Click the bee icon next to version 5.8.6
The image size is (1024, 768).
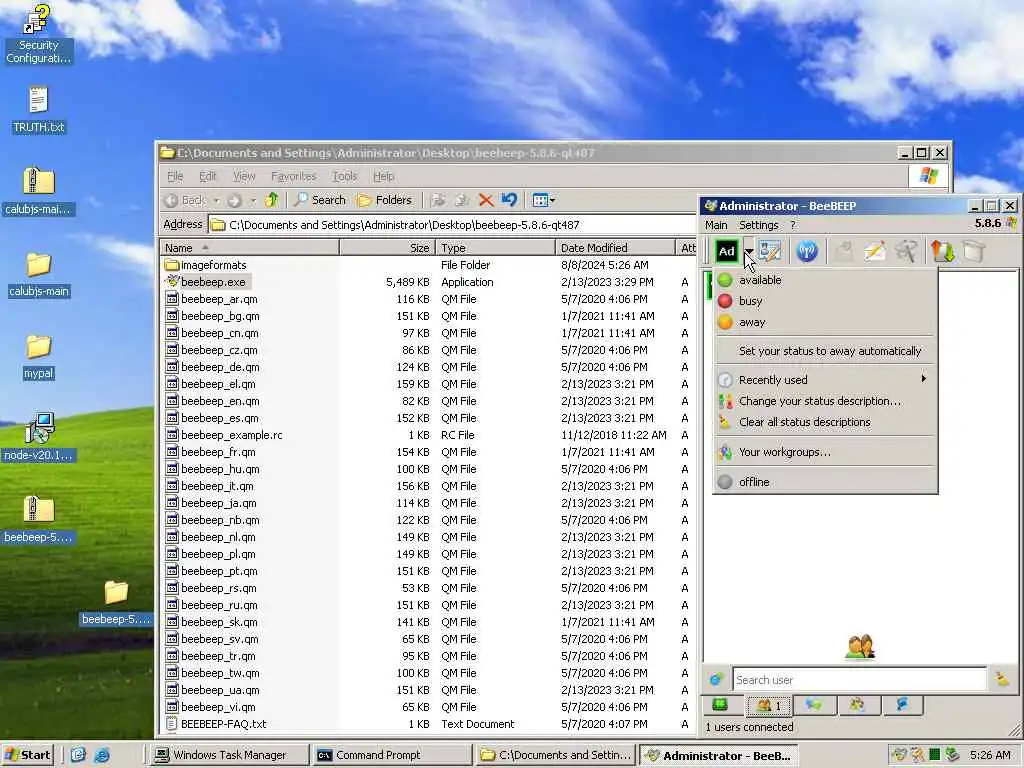tap(1011, 223)
